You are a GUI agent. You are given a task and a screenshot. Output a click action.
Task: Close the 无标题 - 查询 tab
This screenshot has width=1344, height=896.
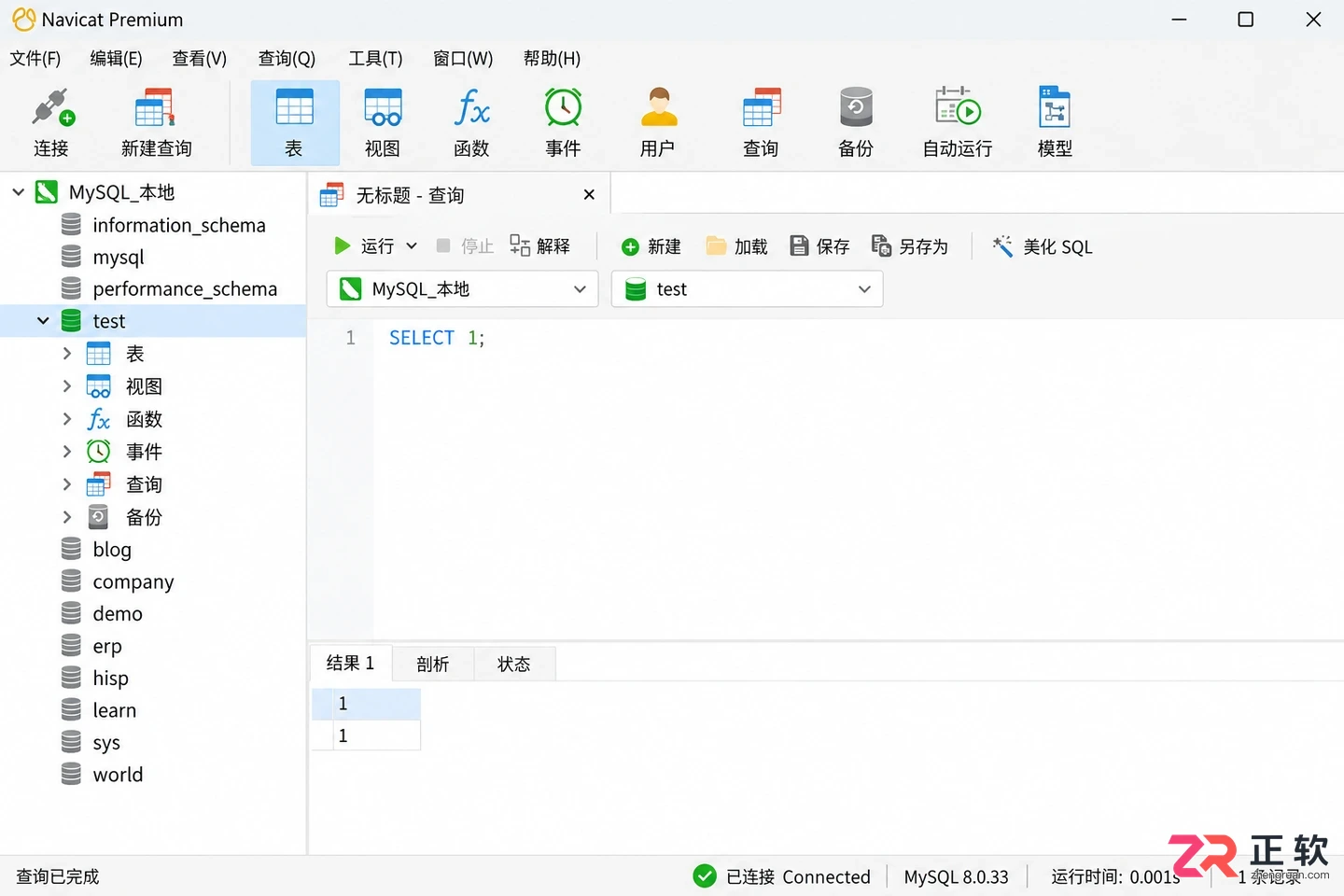tap(589, 195)
